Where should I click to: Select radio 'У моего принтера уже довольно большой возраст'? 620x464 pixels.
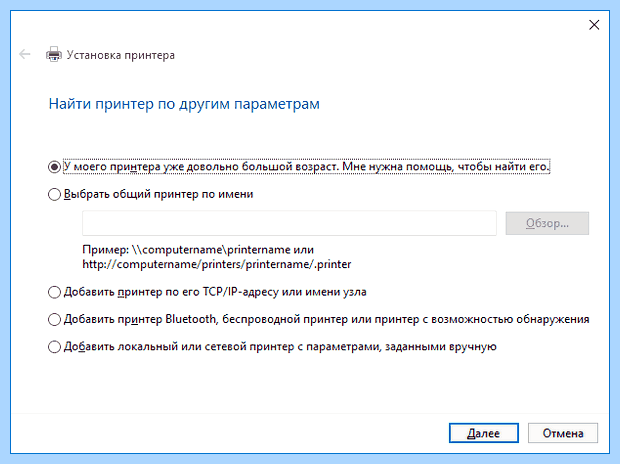click(x=54, y=167)
